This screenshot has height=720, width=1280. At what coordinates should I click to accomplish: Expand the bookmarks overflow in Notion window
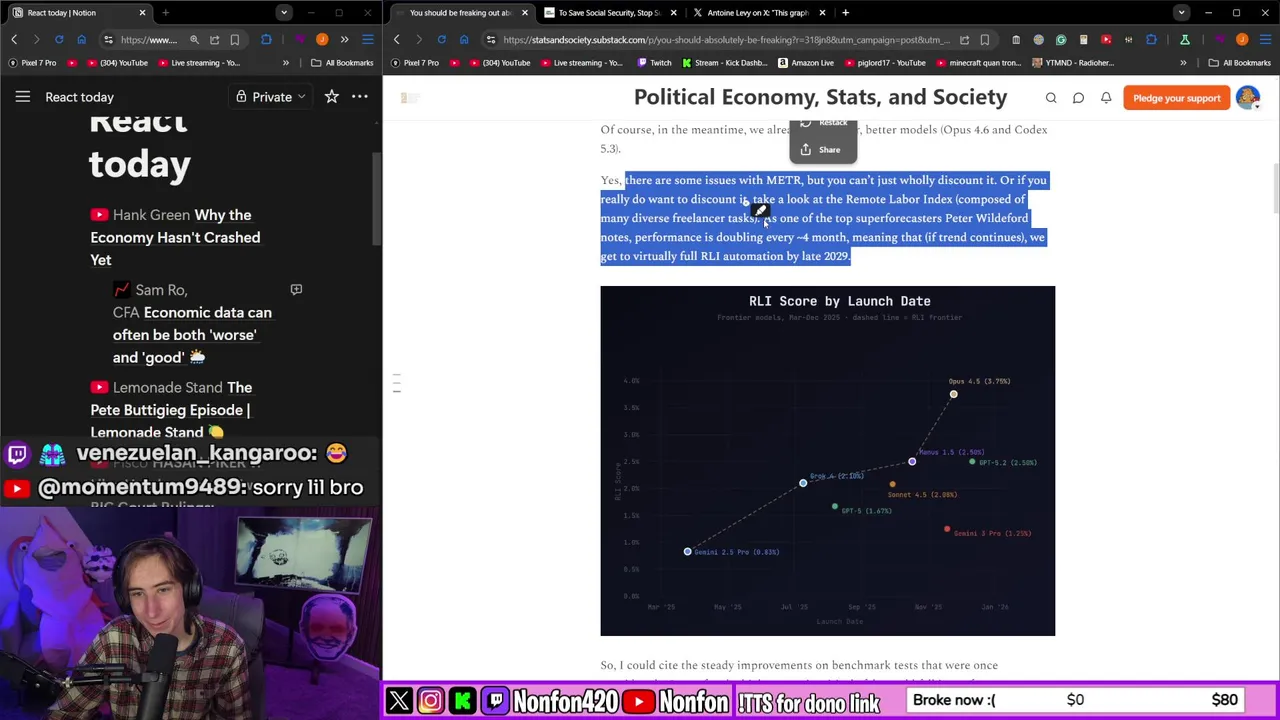coord(286,63)
